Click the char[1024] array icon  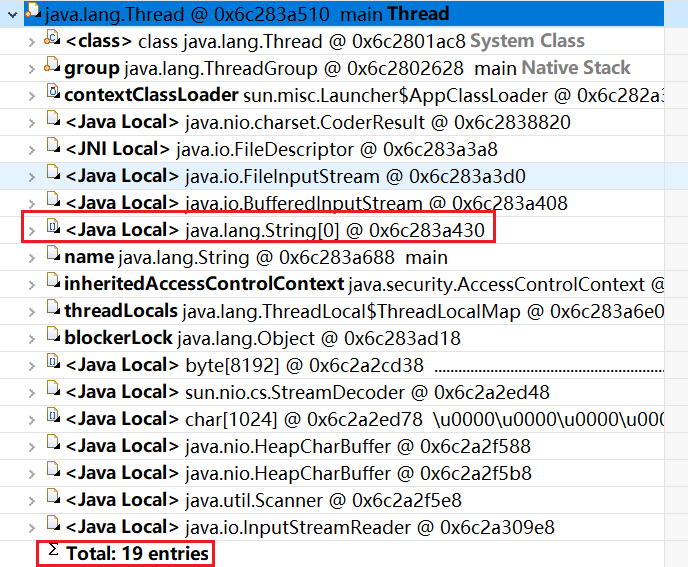pyautogui.click(x=53, y=416)
